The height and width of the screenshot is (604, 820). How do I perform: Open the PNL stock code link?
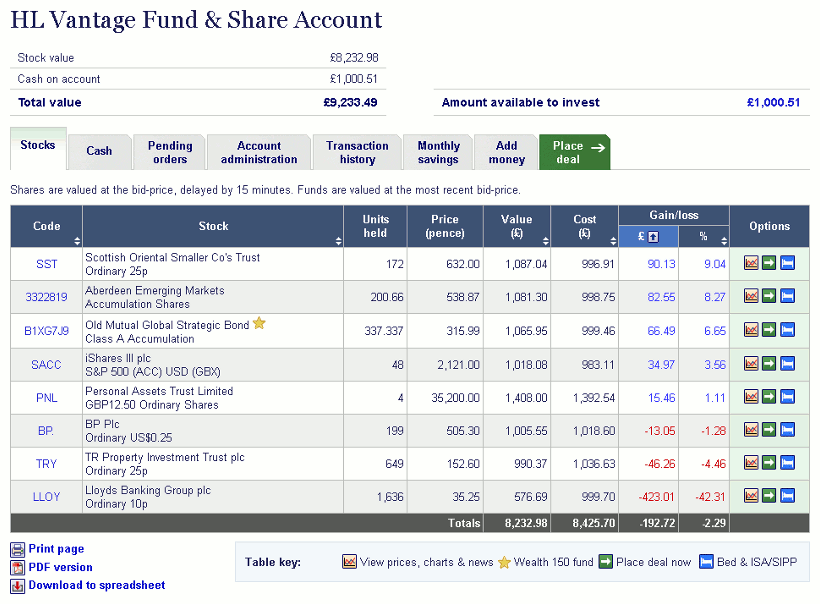coord(47,398)
